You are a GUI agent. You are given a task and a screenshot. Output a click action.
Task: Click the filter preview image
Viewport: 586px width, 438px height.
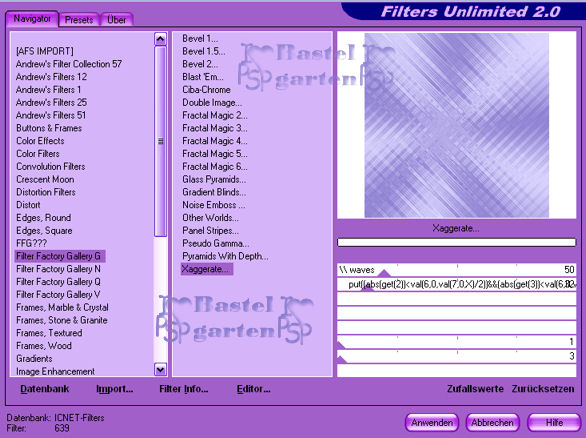pos(457,125)
